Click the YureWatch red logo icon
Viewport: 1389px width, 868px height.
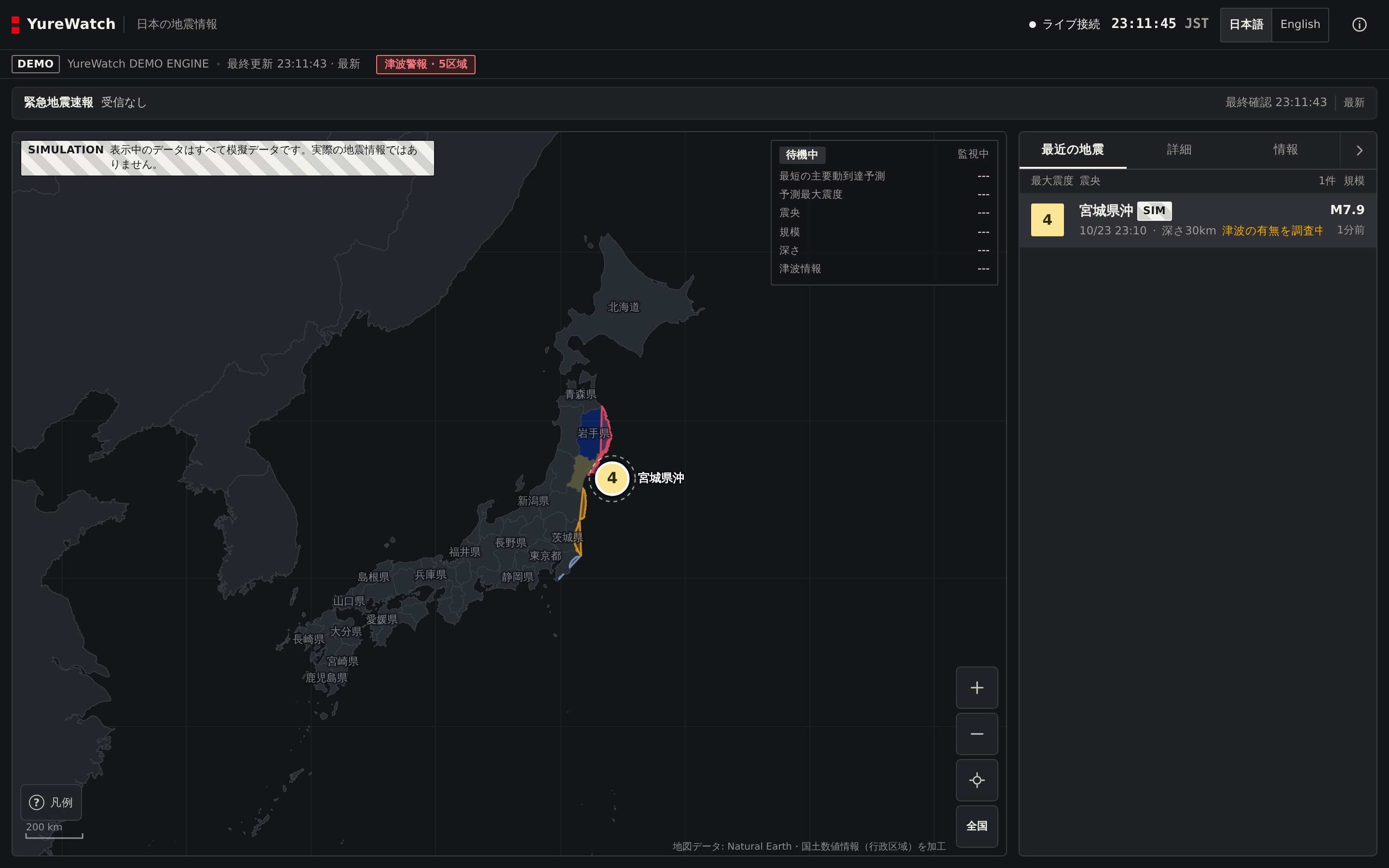15,25
